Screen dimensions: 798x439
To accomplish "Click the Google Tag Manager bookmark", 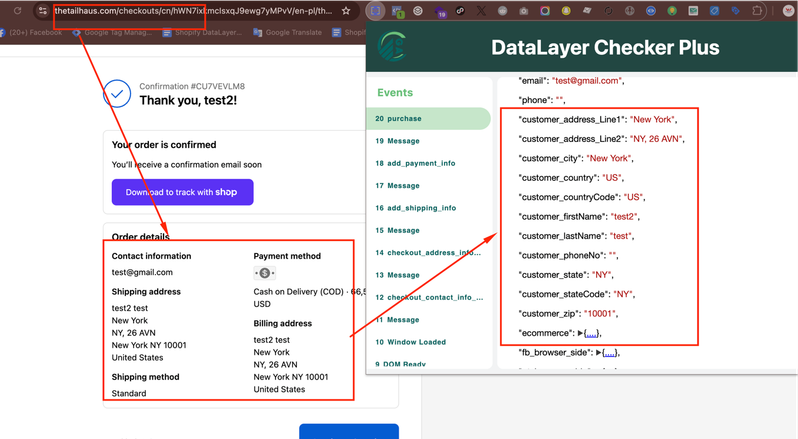I will tap(112, 33).
